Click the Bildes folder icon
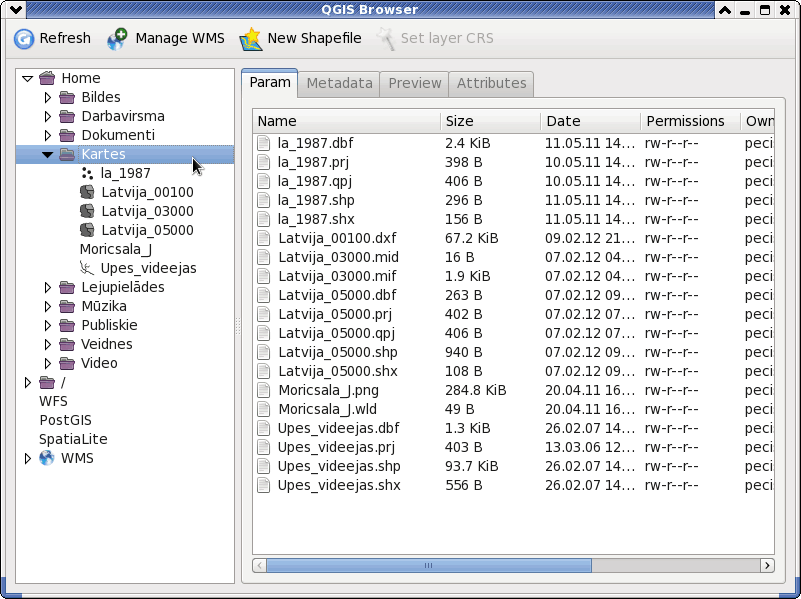The width and height of the screenshot is (801, 599). tap(67, 97)
